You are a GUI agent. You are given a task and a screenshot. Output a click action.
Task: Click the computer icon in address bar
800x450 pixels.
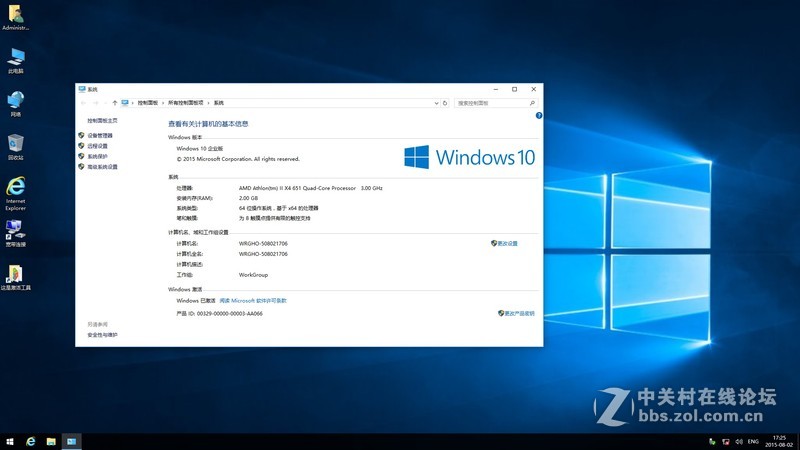point(125,103)
